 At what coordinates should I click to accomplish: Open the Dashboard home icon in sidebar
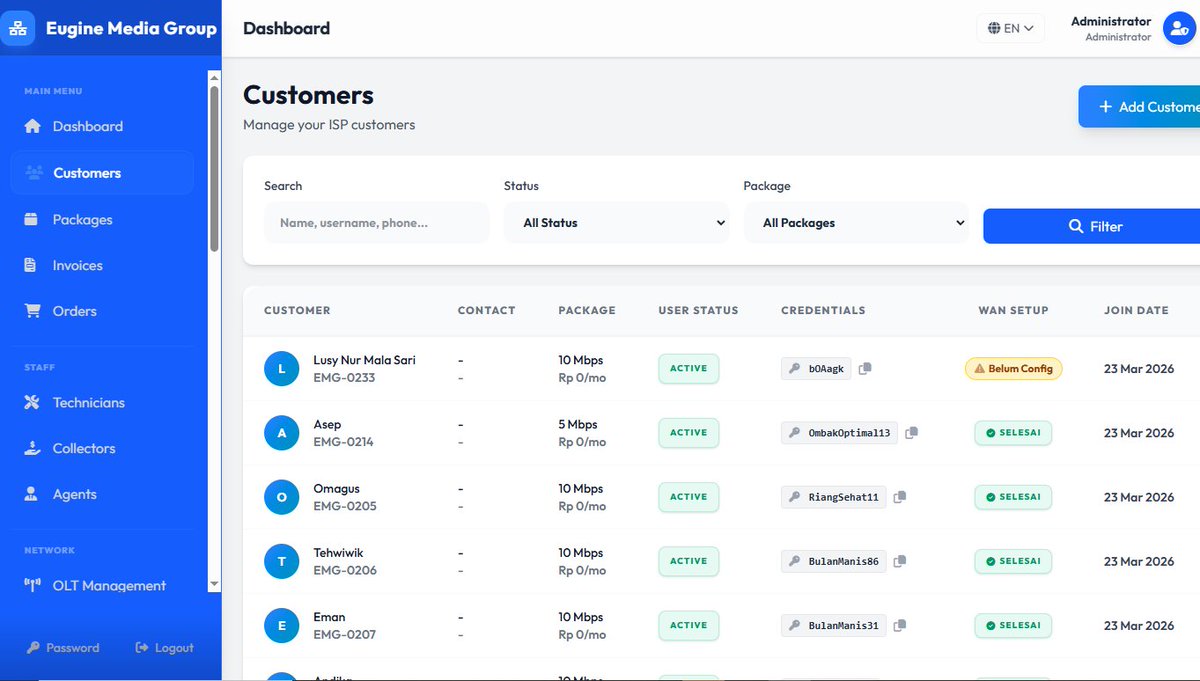tap(32, 126)
